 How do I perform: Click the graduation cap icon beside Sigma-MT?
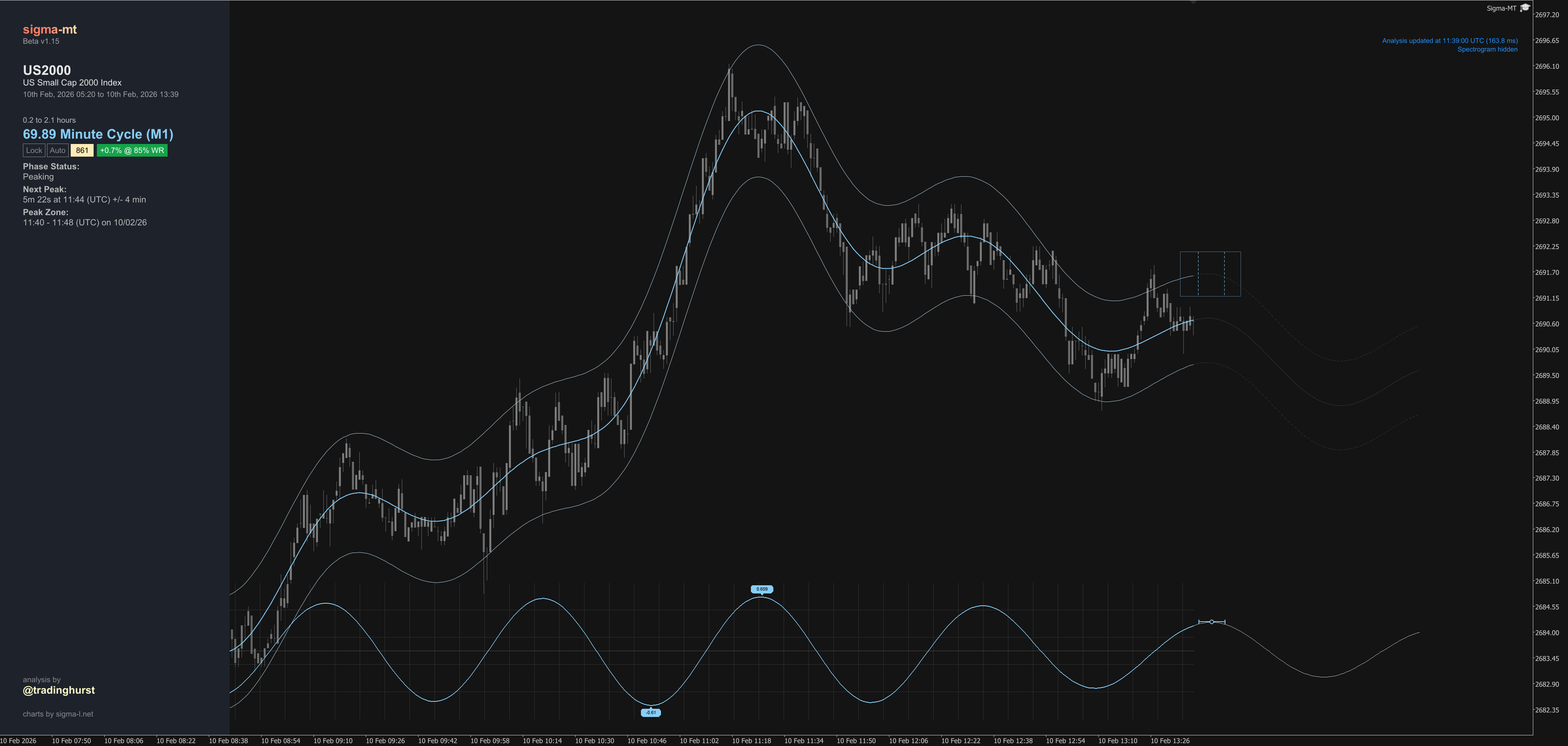[x=1525, y=8]
